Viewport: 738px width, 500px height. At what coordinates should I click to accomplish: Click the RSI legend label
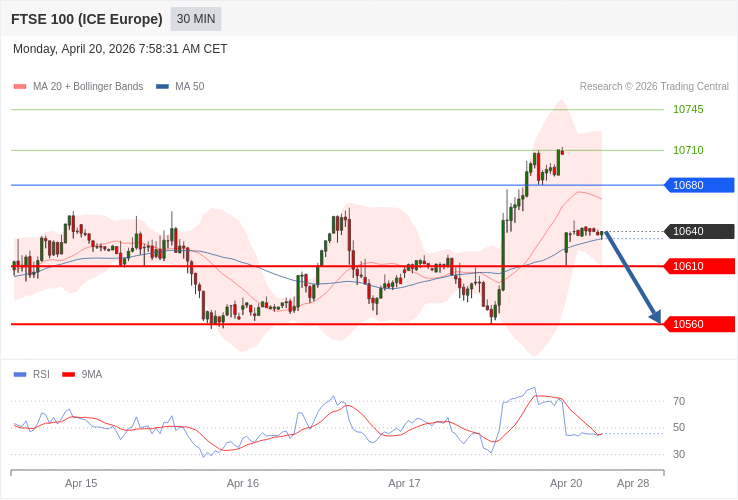tap(41, 375)
